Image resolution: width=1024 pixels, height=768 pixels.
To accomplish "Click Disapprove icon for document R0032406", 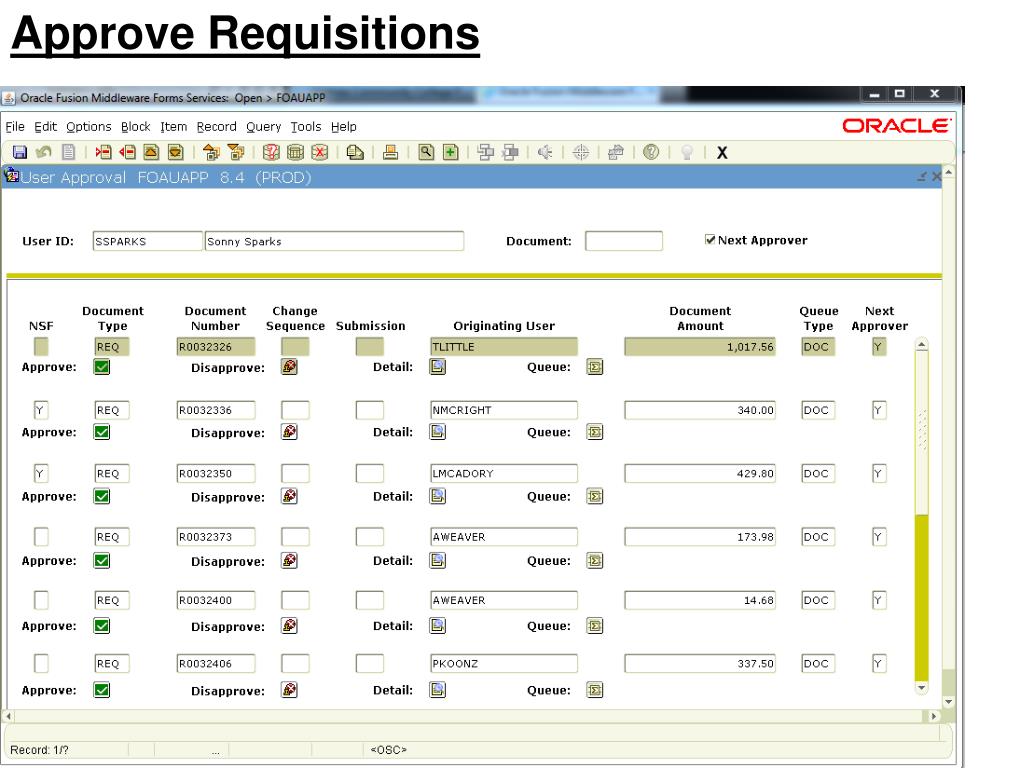I will point(289,690).
